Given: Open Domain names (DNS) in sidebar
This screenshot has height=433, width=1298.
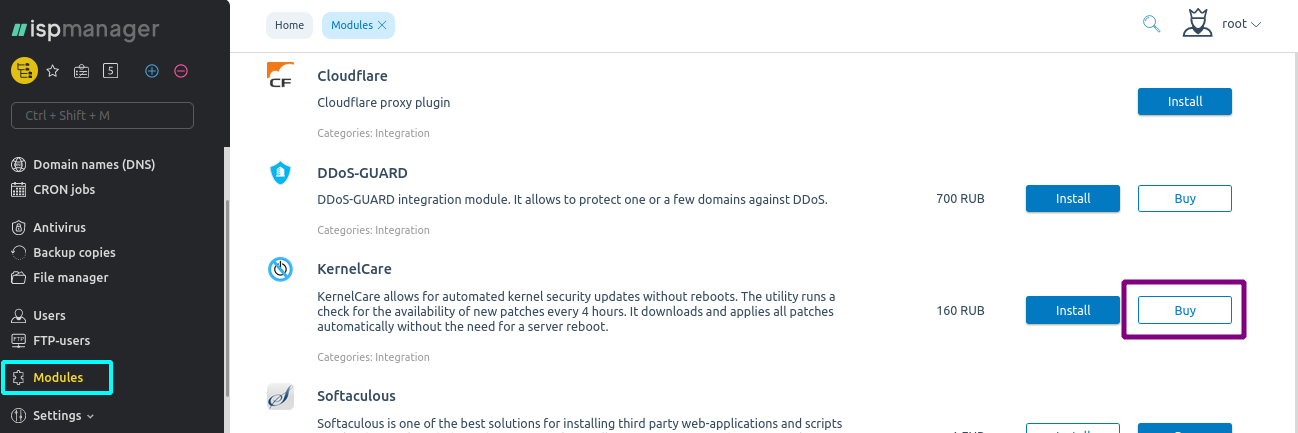Looking at the screenshot, I should [x=94, y=164].
